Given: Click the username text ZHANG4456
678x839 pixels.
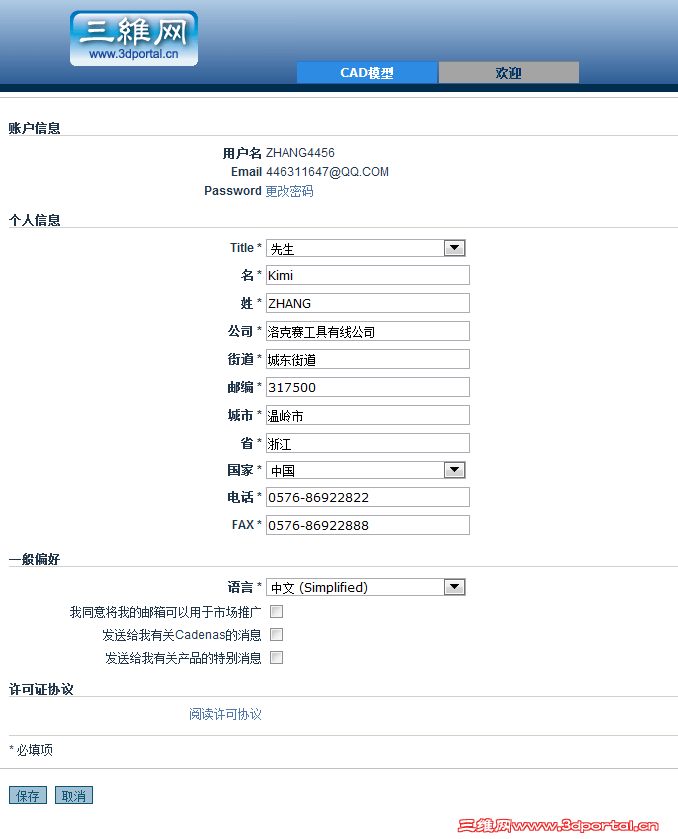Looking at the screenshot, I should pyautogui.click(x=300, y=153).
